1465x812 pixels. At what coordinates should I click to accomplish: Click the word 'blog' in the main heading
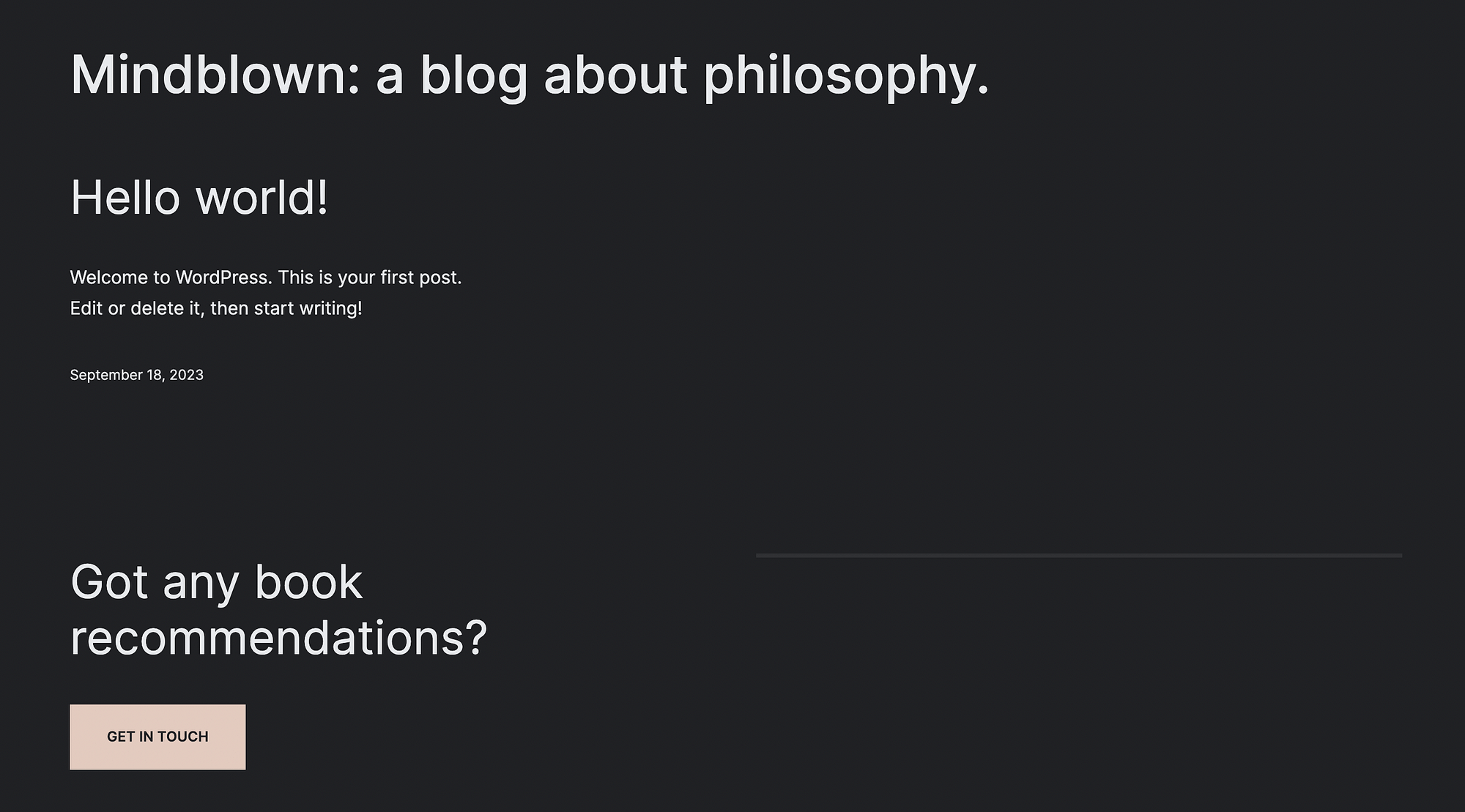[x=473, y=75]
